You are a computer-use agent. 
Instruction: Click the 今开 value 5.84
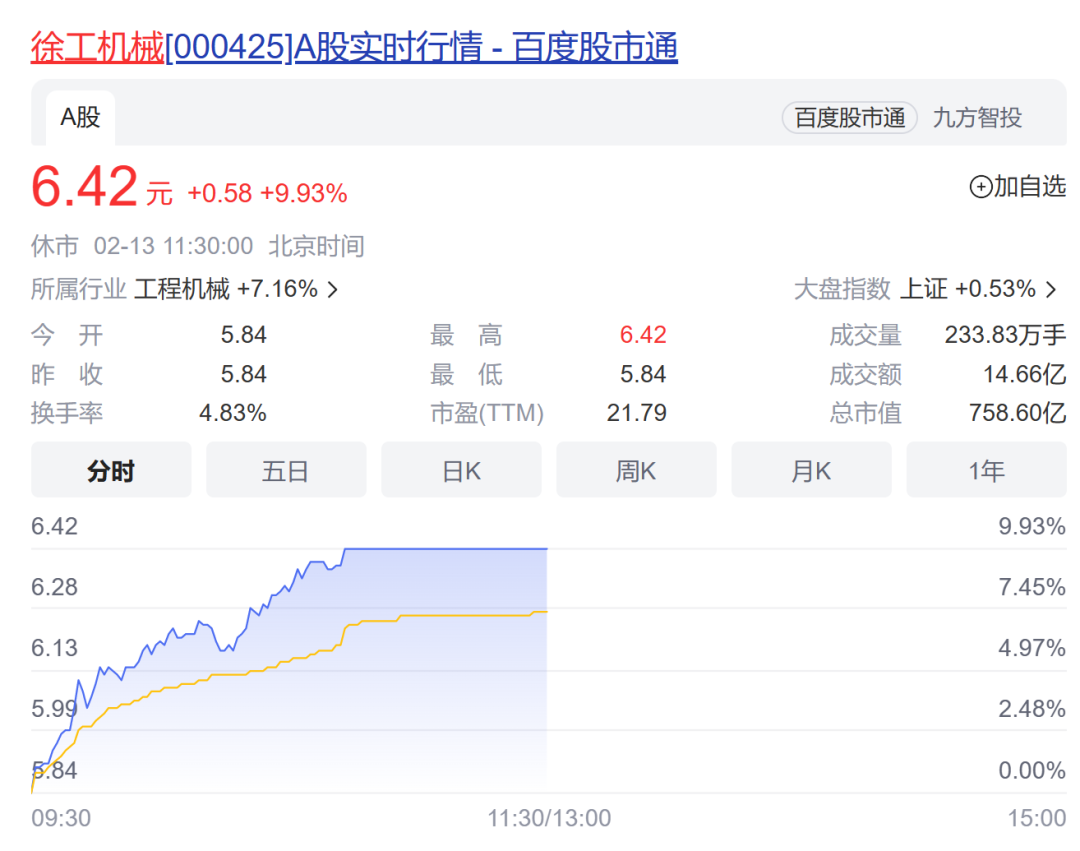pyautogui.click(x=244, y=335)
